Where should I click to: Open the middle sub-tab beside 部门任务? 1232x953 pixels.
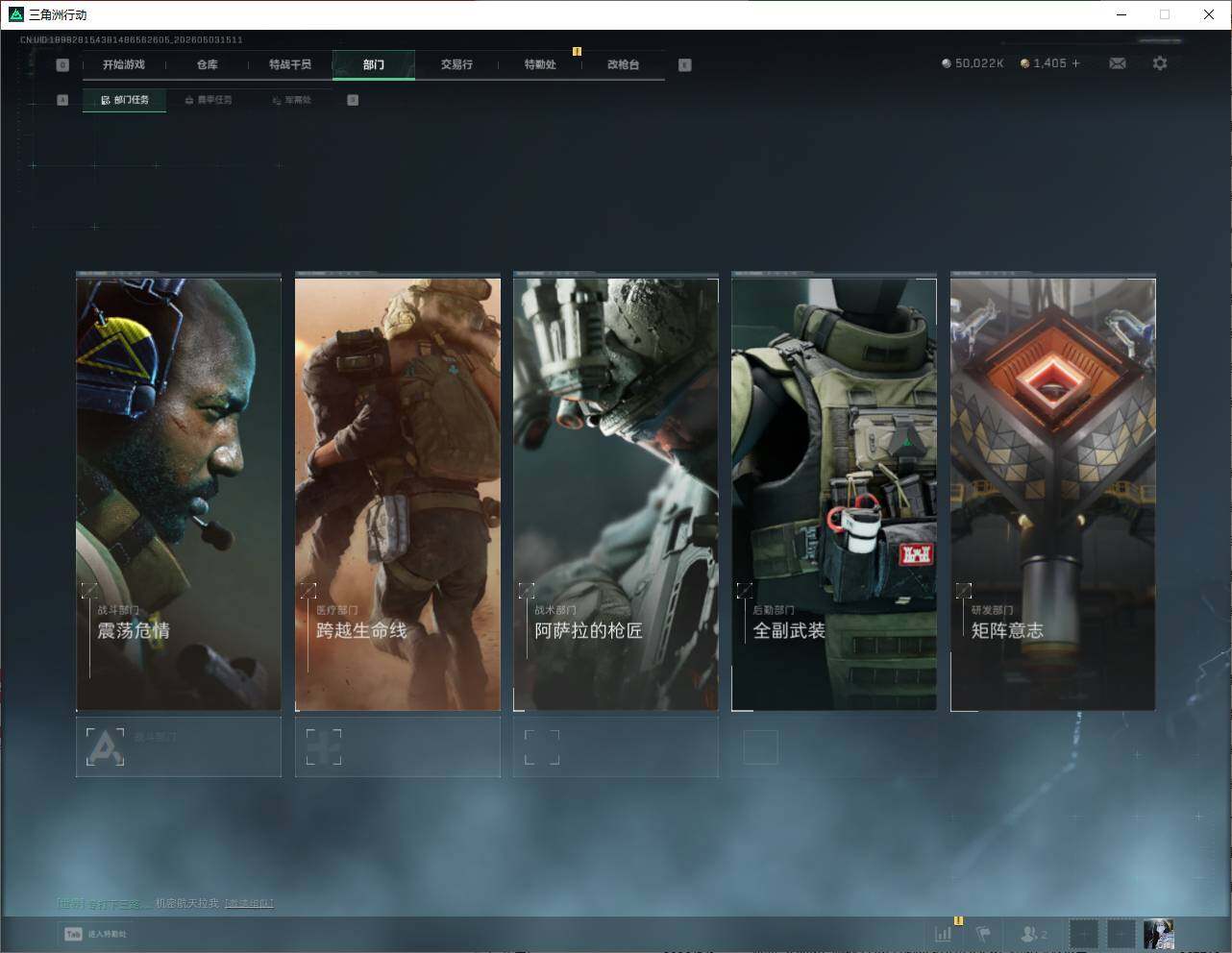(x=209, y=100)
